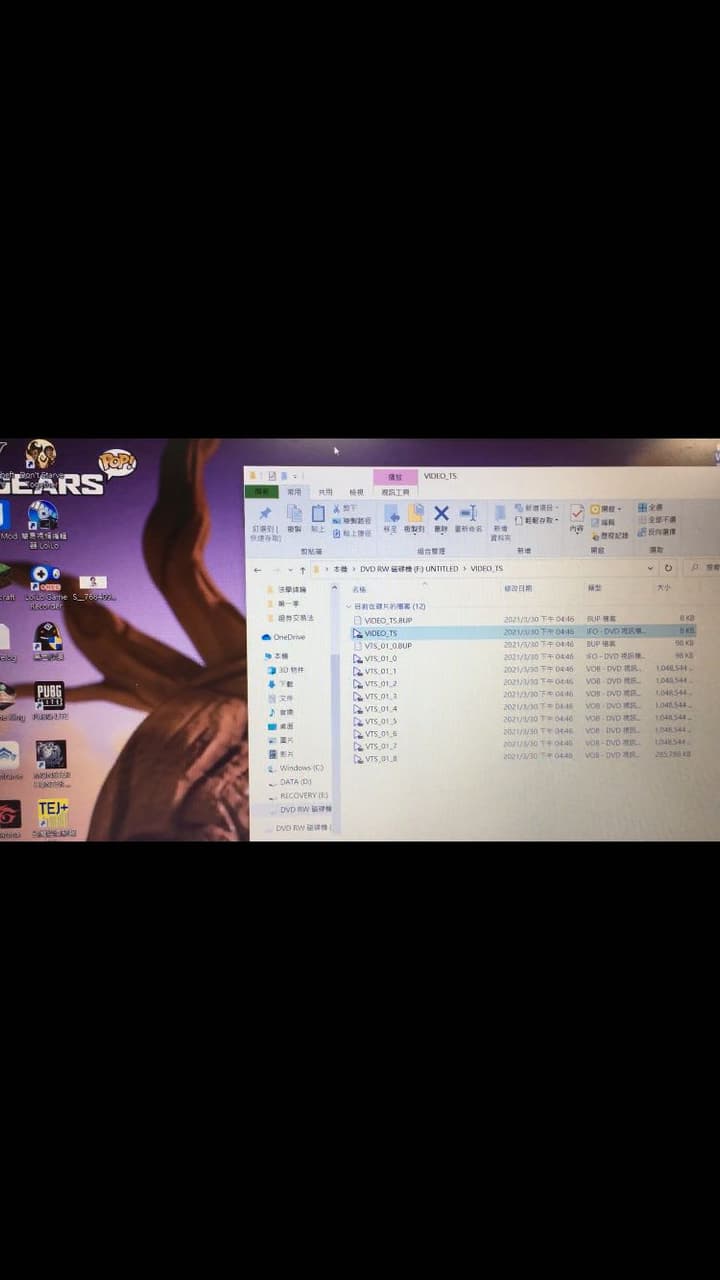Sort by the Name column header
Viewport: 720px width, 1280px height.
click(x=358, y=589)
